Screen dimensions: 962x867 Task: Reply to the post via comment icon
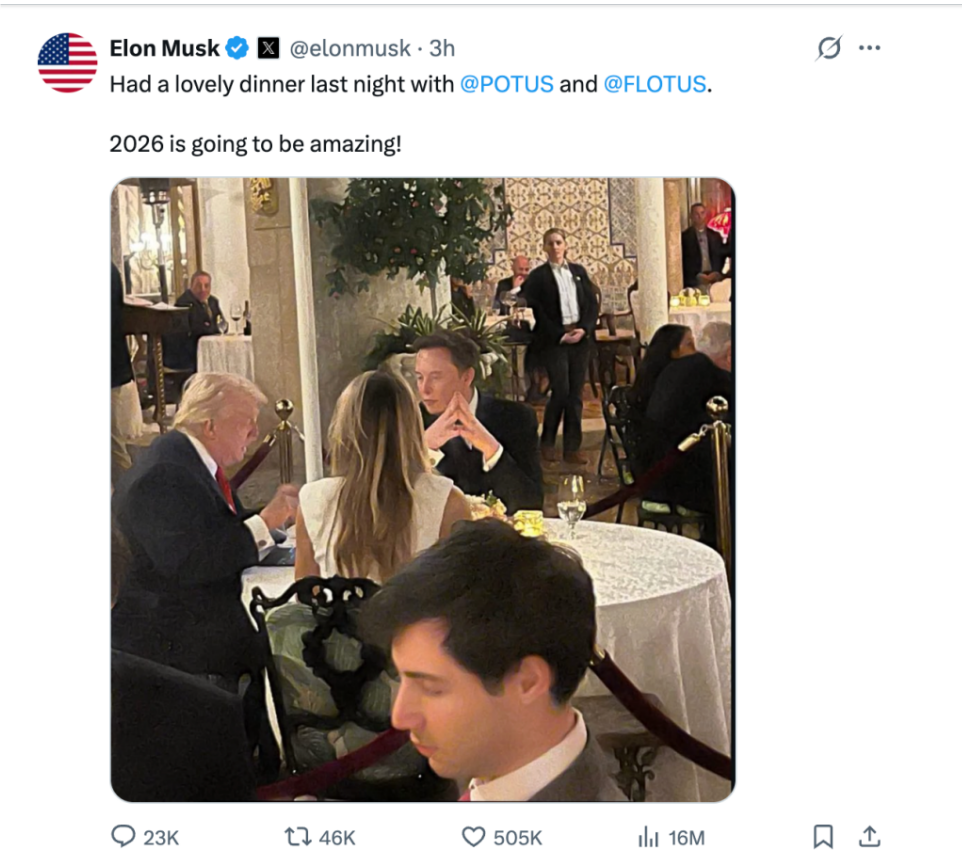(x=123, y=837)
